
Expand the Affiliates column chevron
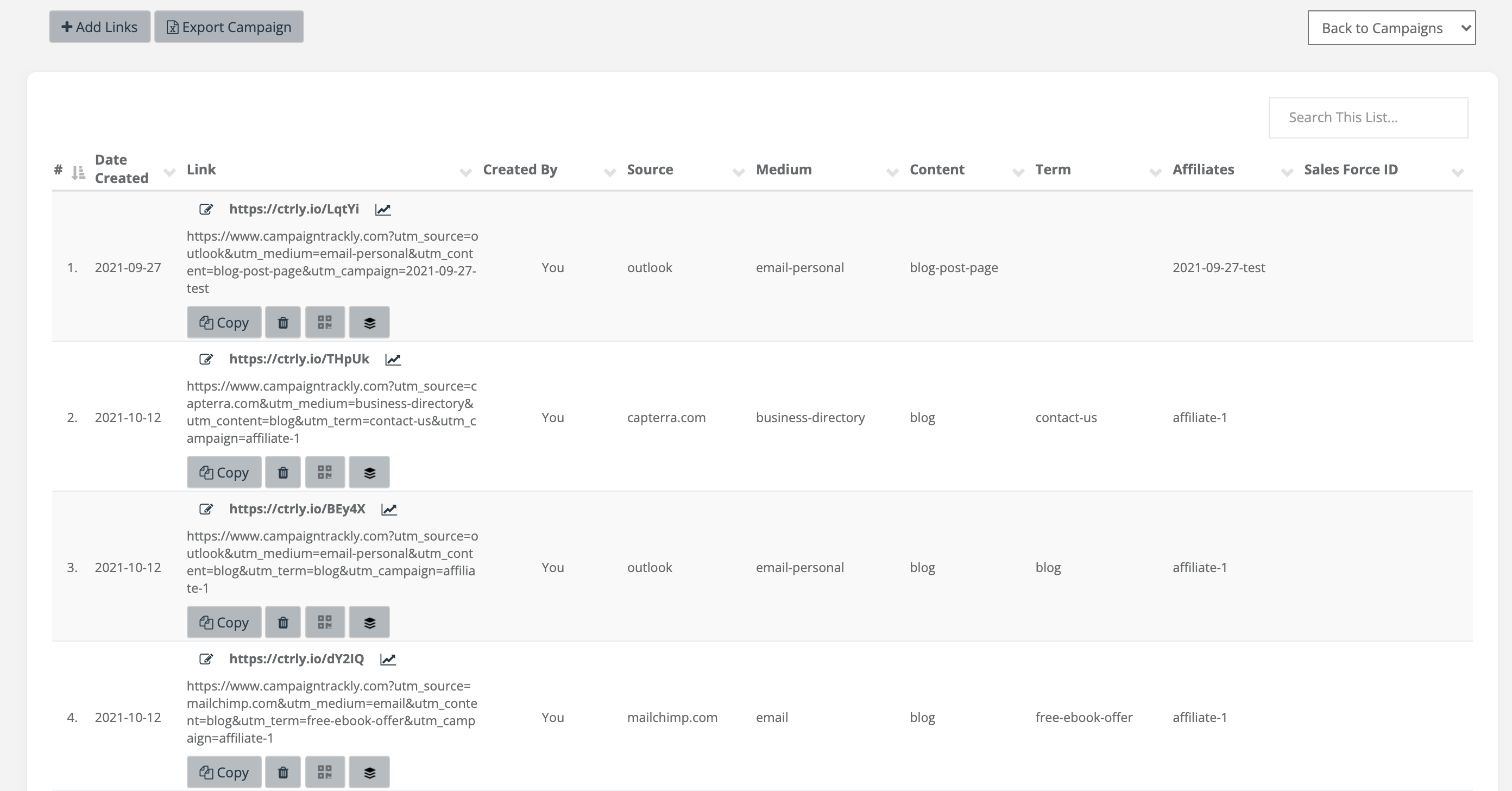point(1287,172)
